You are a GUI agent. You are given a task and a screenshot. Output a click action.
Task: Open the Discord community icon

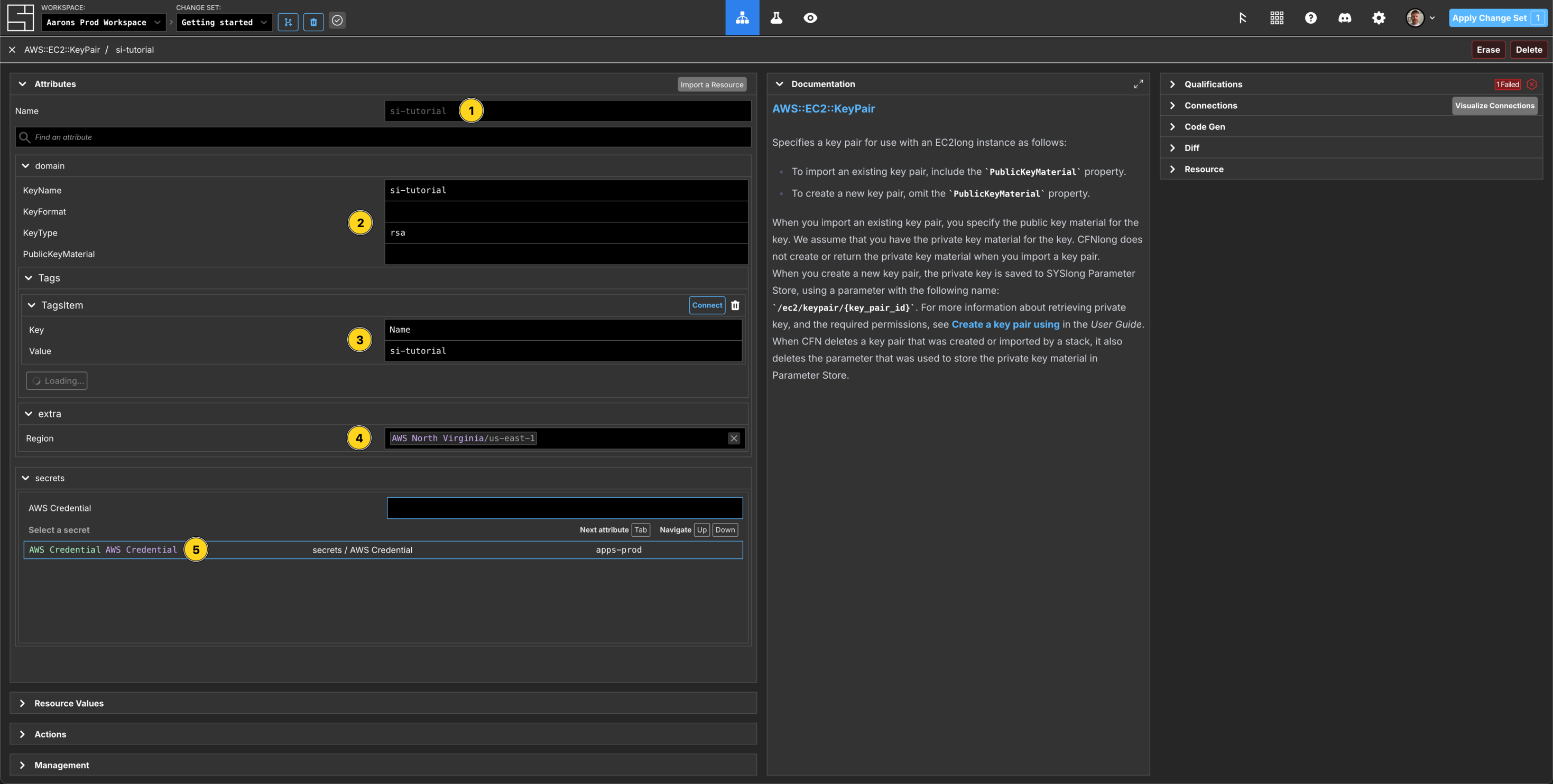pyautogui.click(x=1345, y=17)
